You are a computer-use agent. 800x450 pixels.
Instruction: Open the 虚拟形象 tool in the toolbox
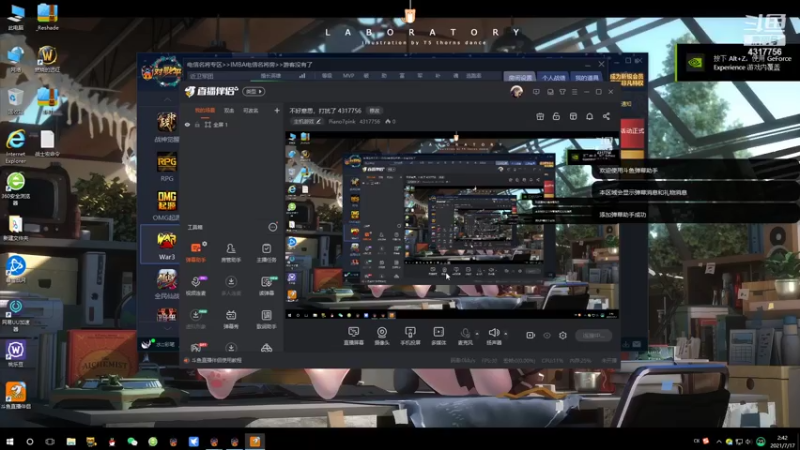click(x=196, y=319)
